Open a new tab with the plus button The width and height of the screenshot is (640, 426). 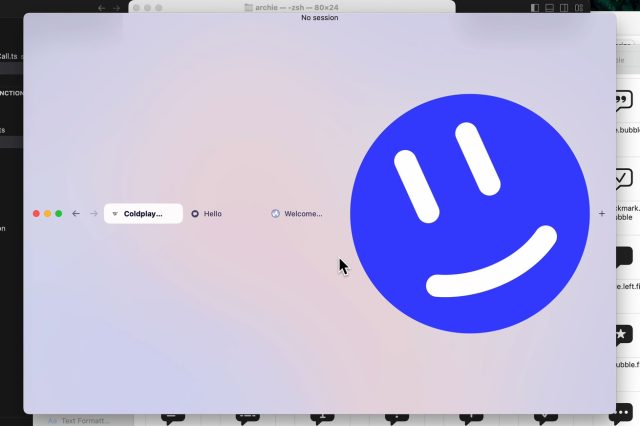pyautogui.click(x=601, y=213)
